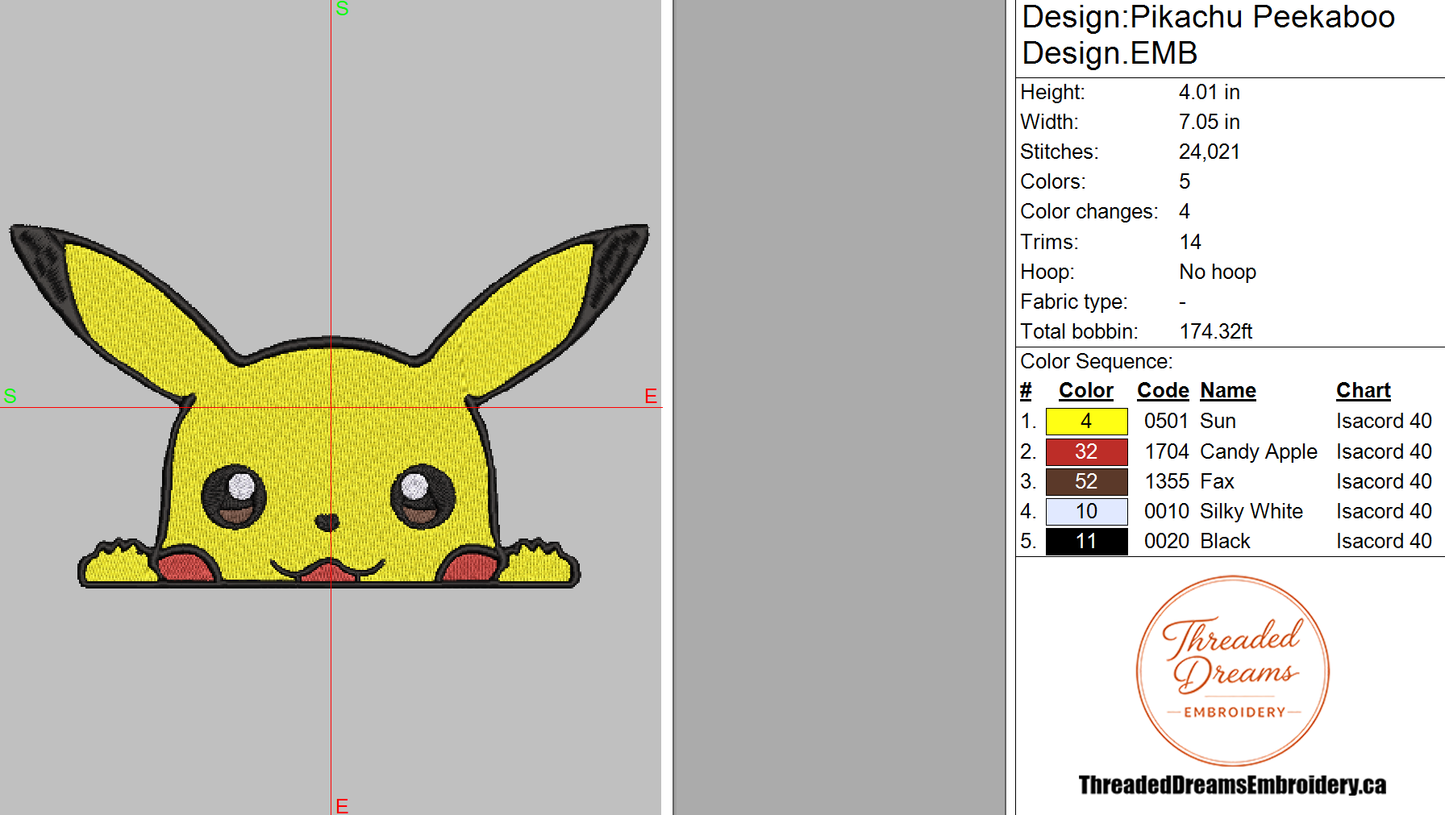
Task: Click the thread code 1355
Action: click(x=1165, y=481)
